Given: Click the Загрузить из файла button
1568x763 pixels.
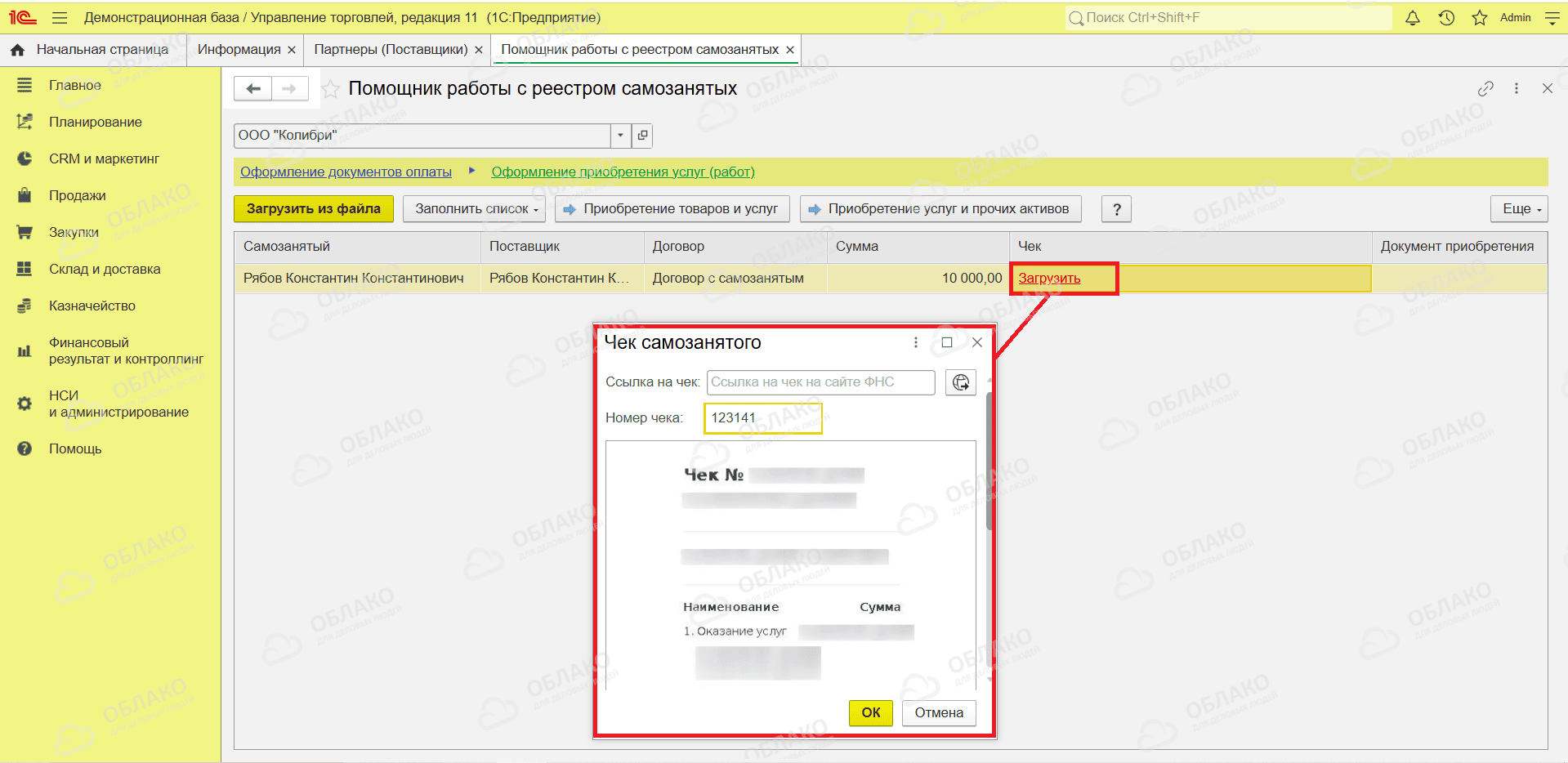Looking at the screenshot, I should (x=314, y=209).
